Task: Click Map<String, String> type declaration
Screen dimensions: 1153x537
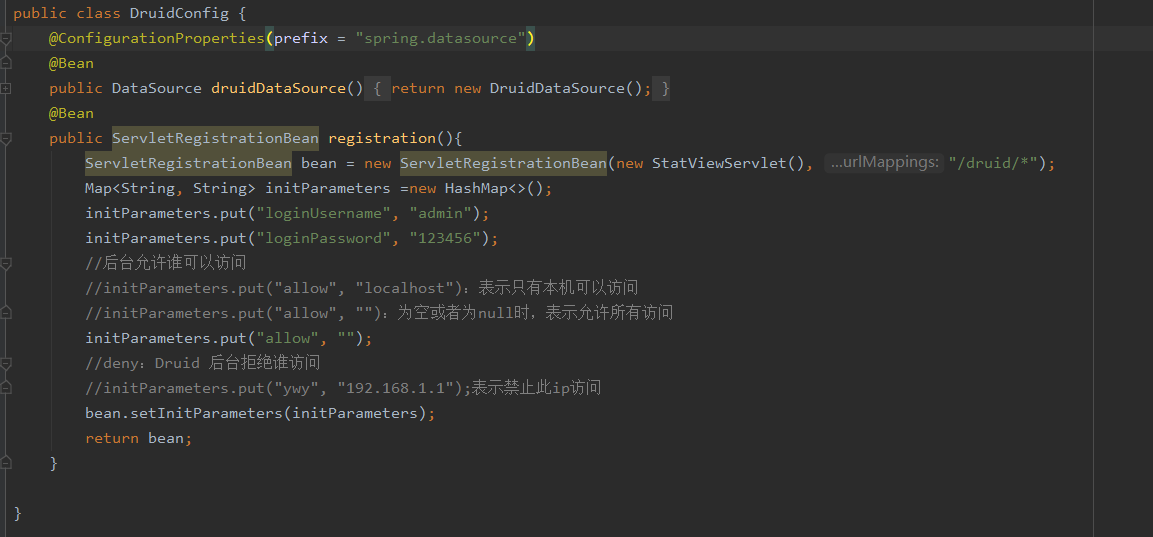Action: click(x=171, y=188)
